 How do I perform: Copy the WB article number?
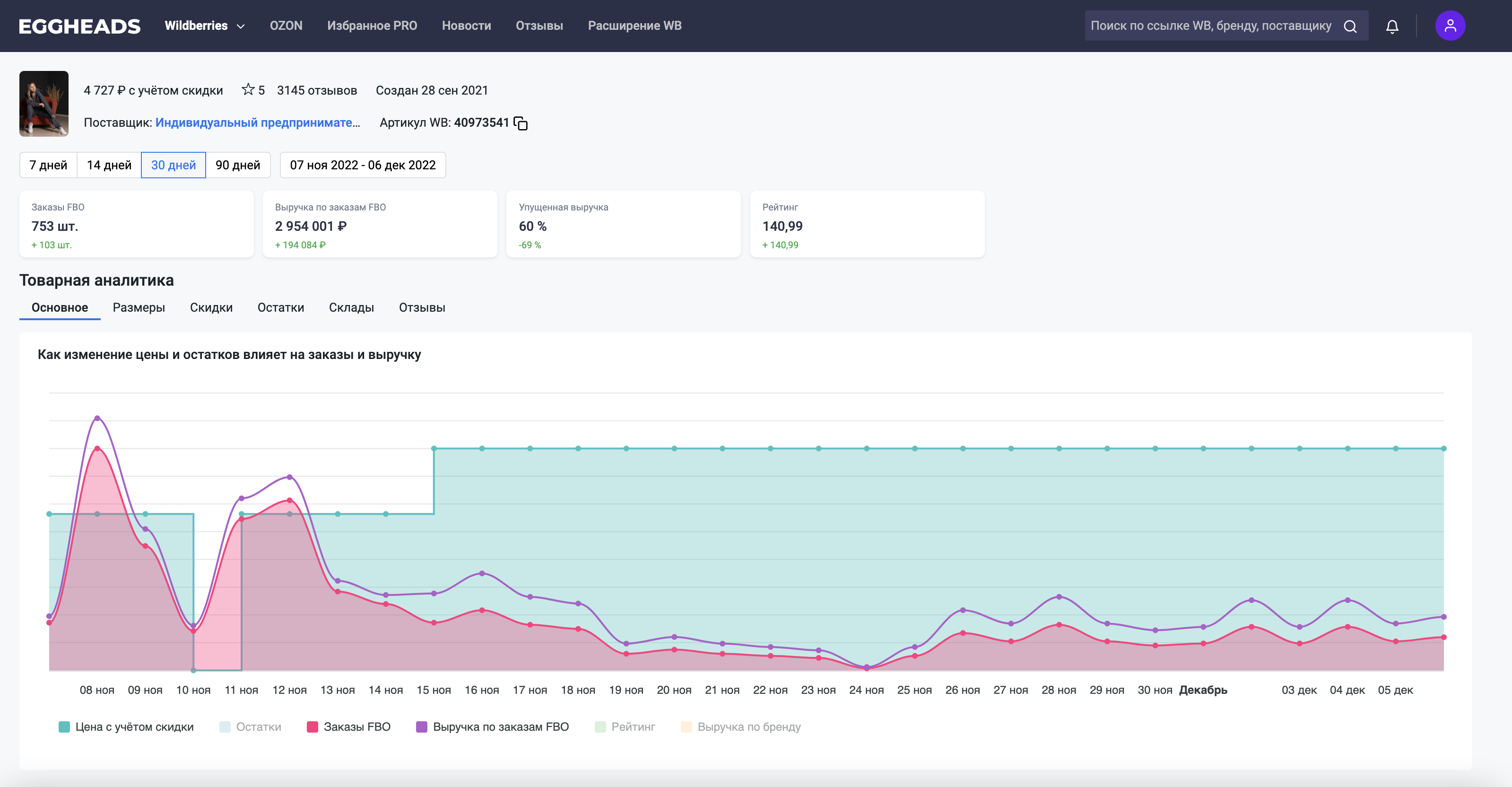pos(521,123)
